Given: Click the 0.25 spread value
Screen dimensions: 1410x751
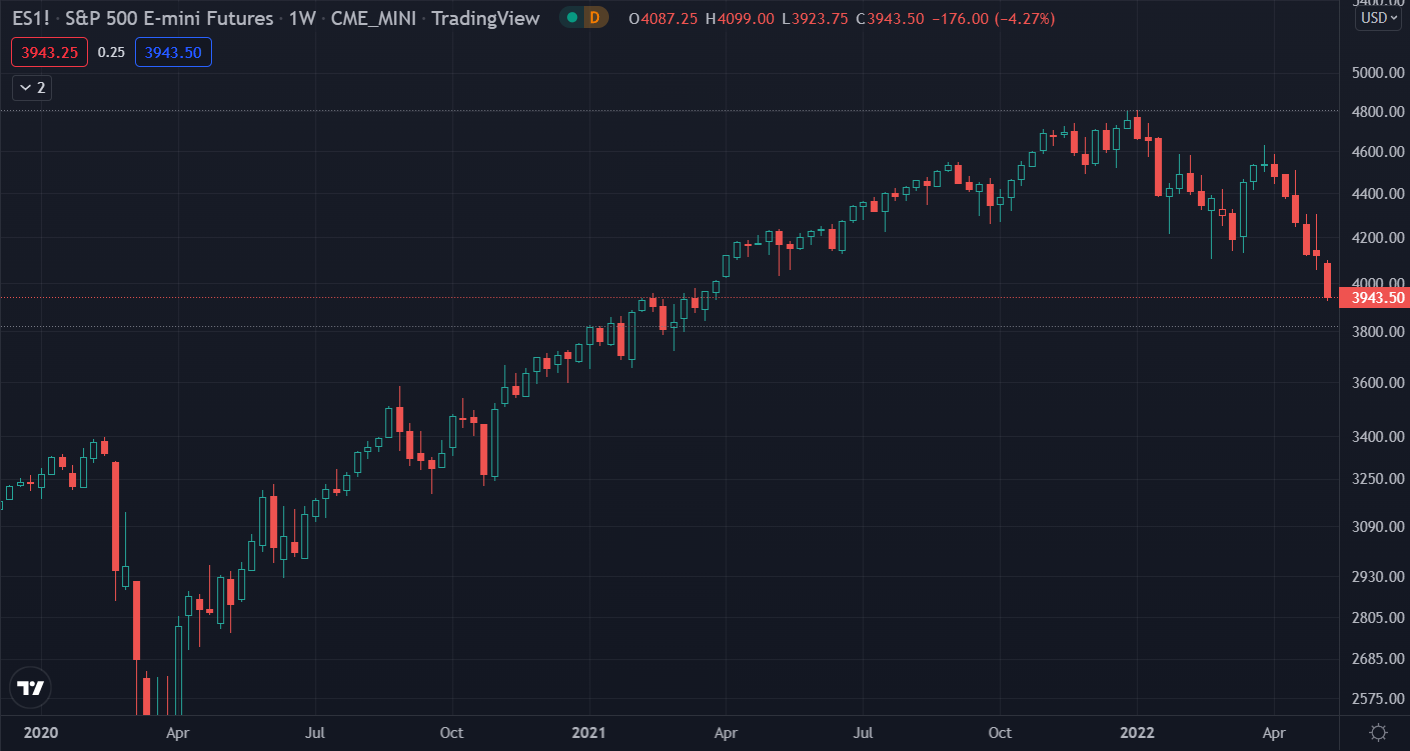Looking at the screenshot, I should (111, 52).
